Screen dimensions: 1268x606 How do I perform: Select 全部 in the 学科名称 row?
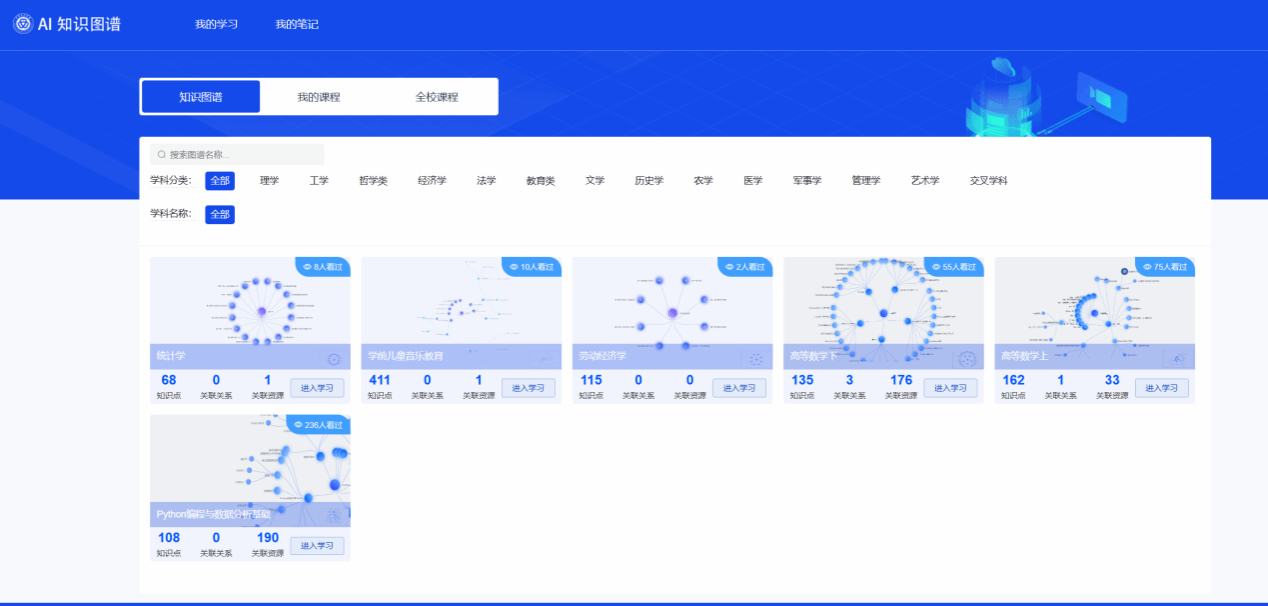pos(220,214)
